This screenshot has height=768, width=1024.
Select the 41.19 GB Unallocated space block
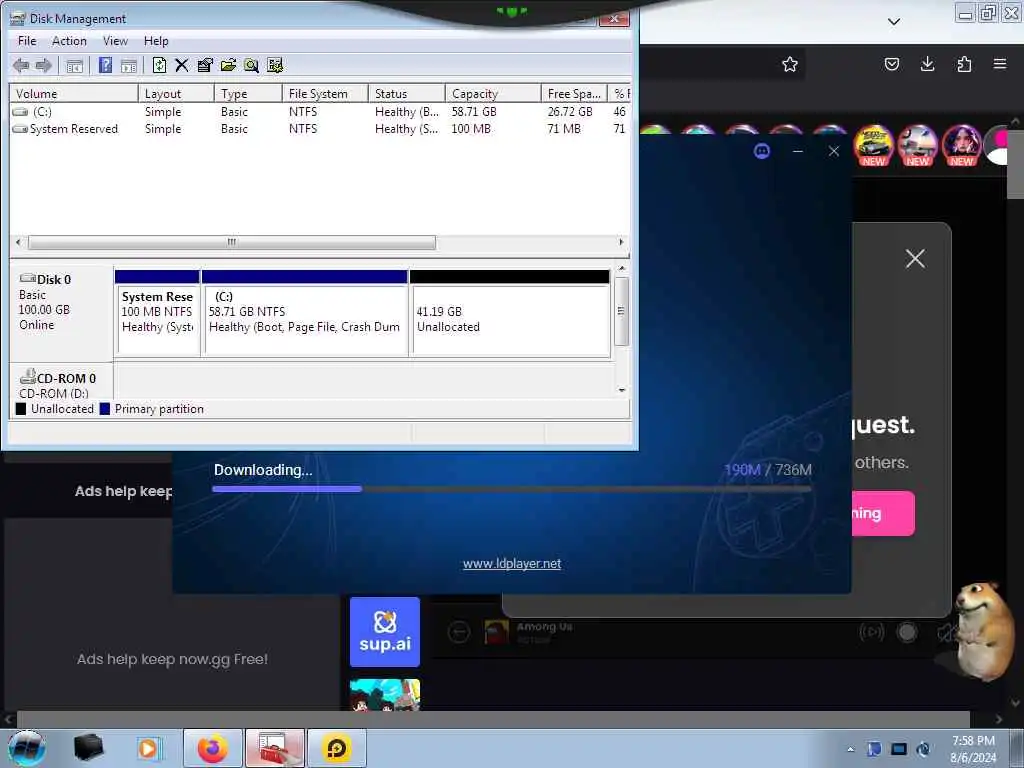pyautogui.click(x=510, y=313)
